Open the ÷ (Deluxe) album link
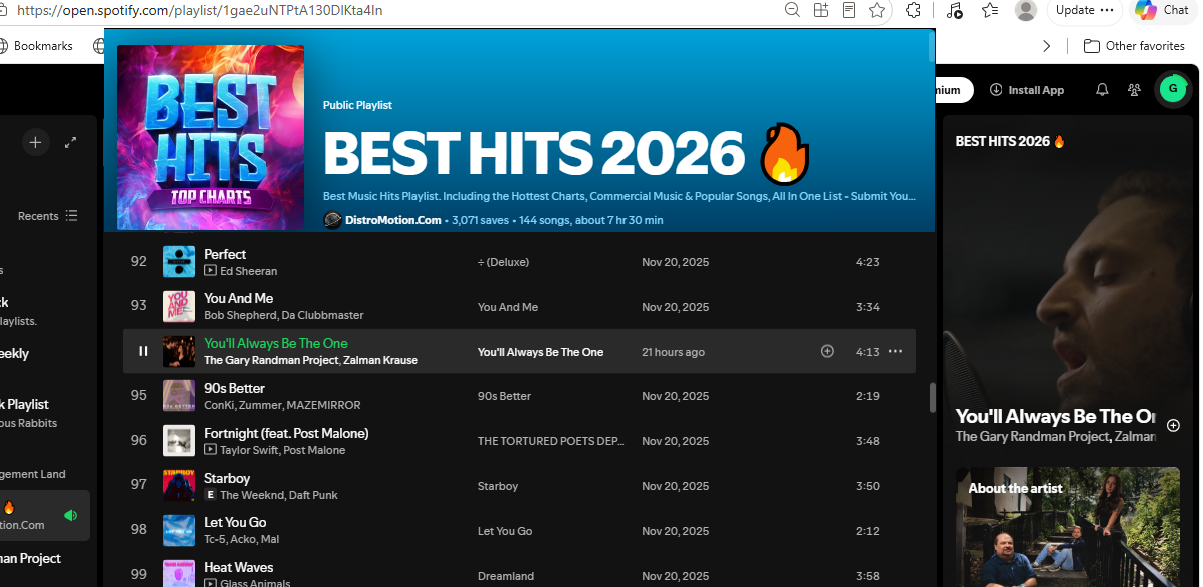1203x587 pixels. tap(503, 262)
